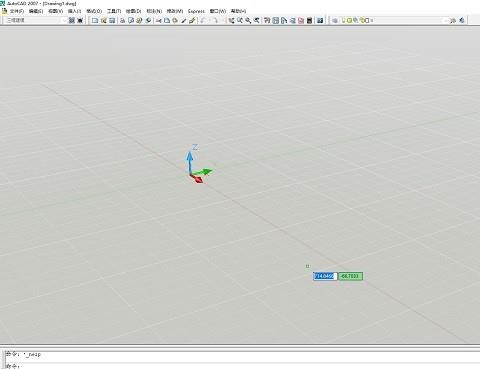Click the Workspace Settings button beside the dropdown
The height and width of the screenshot is (369, 480).
coord(72,20)
